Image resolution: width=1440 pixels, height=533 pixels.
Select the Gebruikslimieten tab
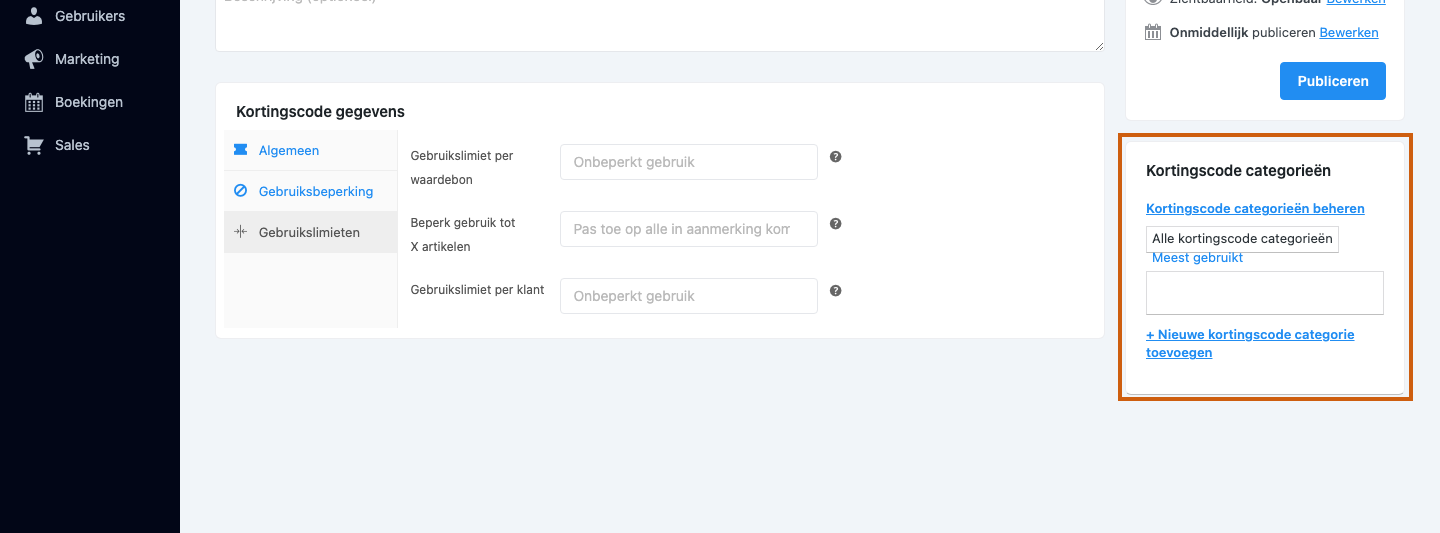pyautogui.click(x=310, y=232)
